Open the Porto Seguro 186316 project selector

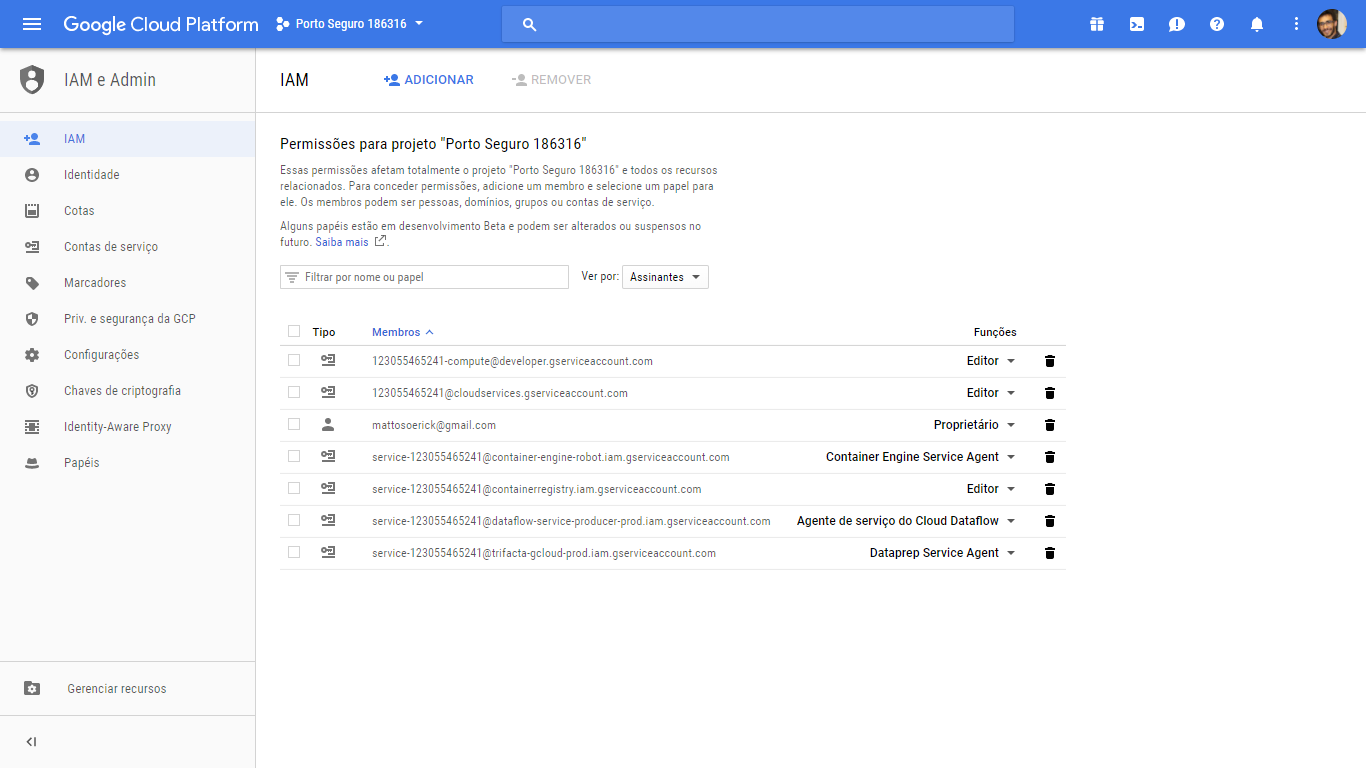coord(350,24)
